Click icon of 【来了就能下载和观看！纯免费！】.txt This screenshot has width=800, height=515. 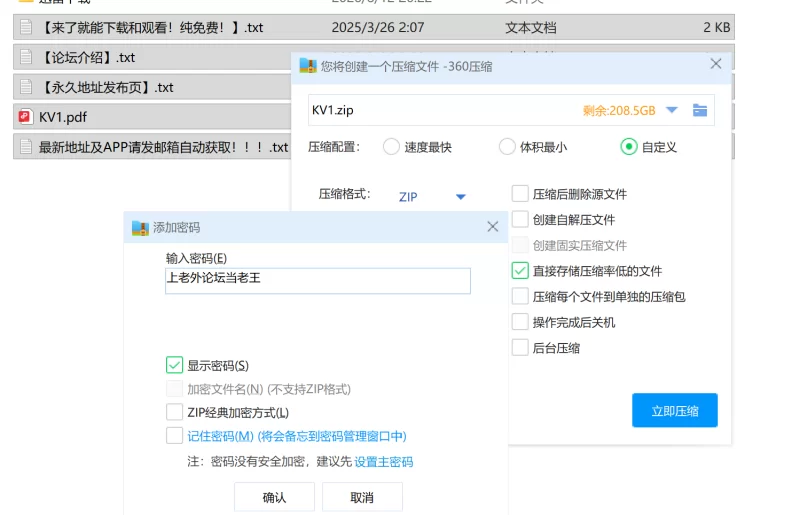(26, 27)
